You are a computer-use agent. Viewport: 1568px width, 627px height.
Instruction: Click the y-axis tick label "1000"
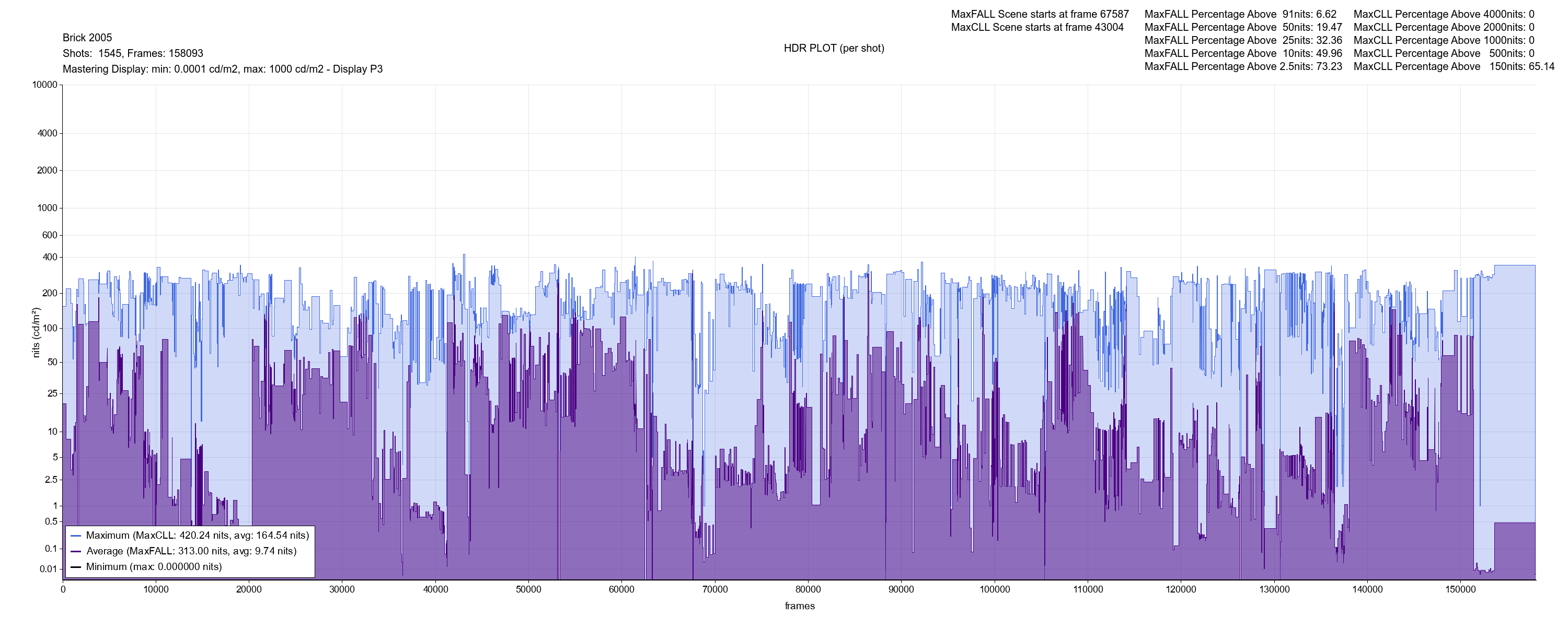pos(48,208)
